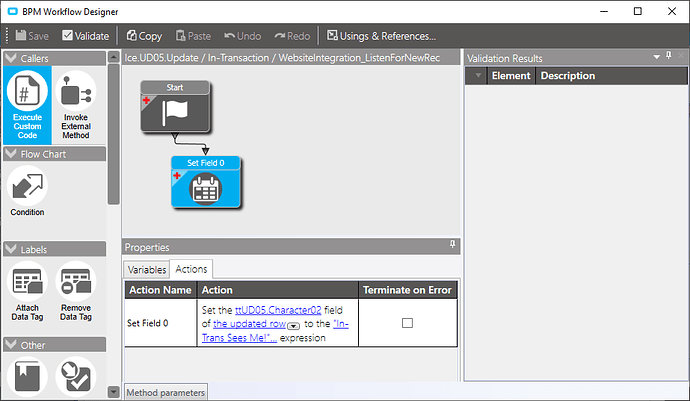Select the Set Field 0 node

[206, 181]
